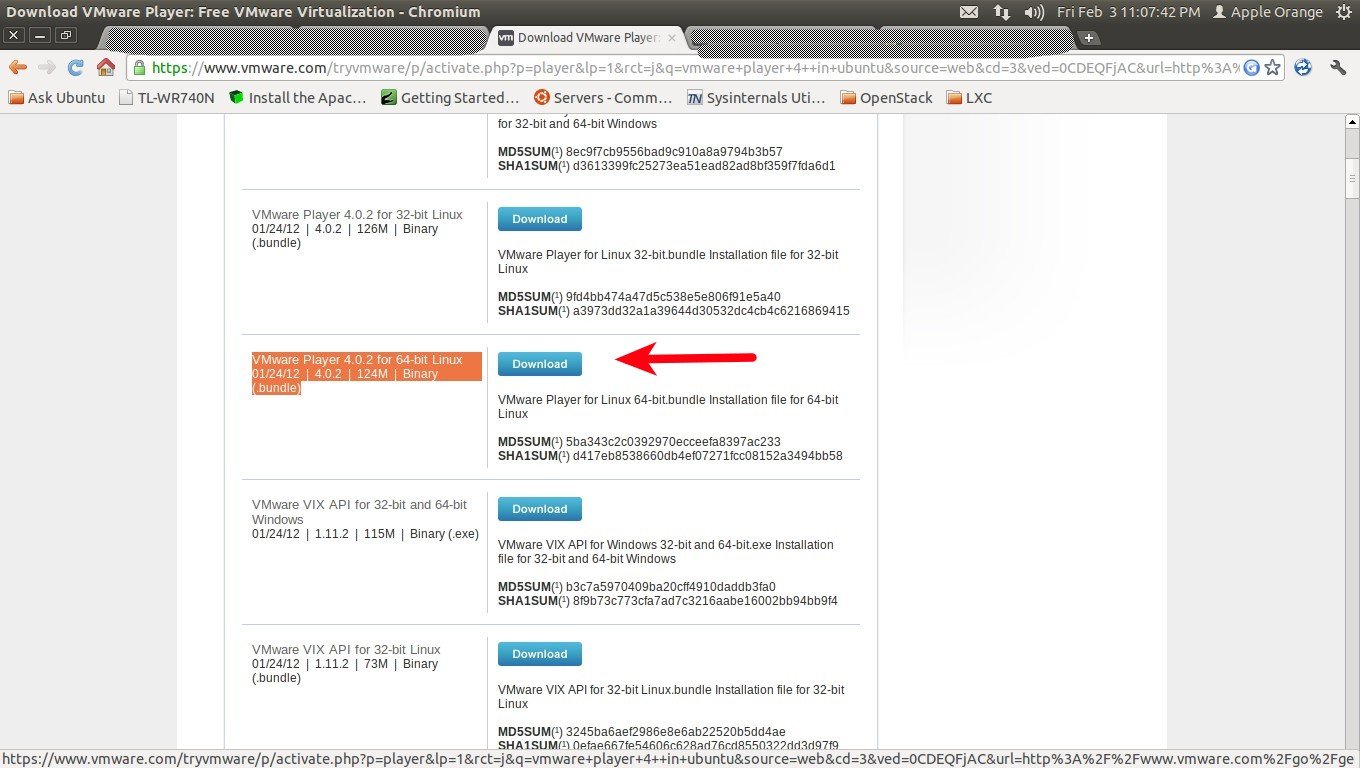Click the VMware Player 4.0.2 for 32-bit Linux title
Image resolution: width=1360 pixels, height=768 pixels.
pyautogui.click(x=357, y=215)
